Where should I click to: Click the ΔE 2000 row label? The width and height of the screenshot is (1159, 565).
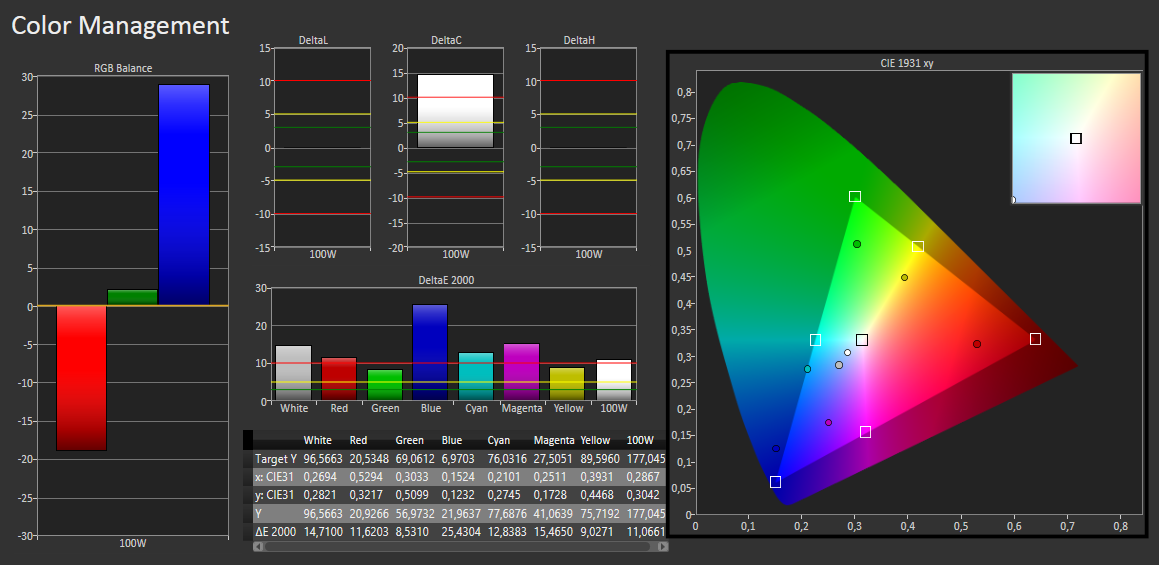coord(274,531)
